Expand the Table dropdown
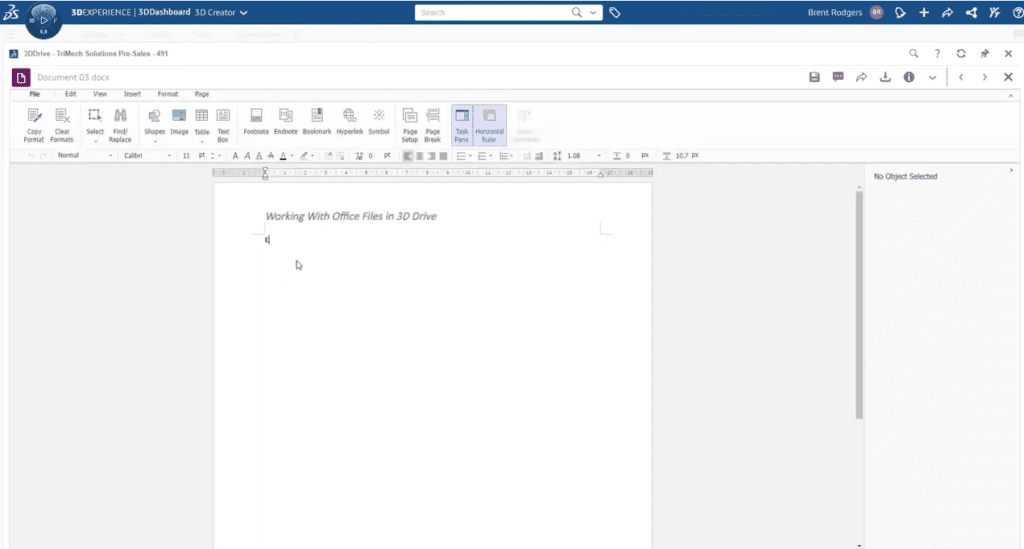The image size is (1024, 549). click(x=202, y=142)
